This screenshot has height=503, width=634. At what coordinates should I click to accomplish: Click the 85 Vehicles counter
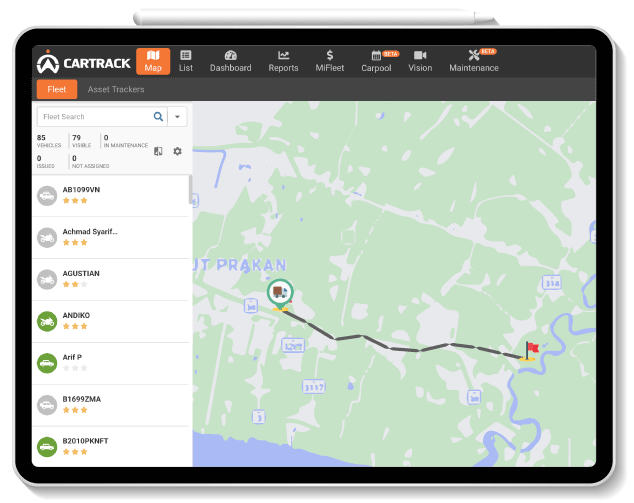pos(49,141)
